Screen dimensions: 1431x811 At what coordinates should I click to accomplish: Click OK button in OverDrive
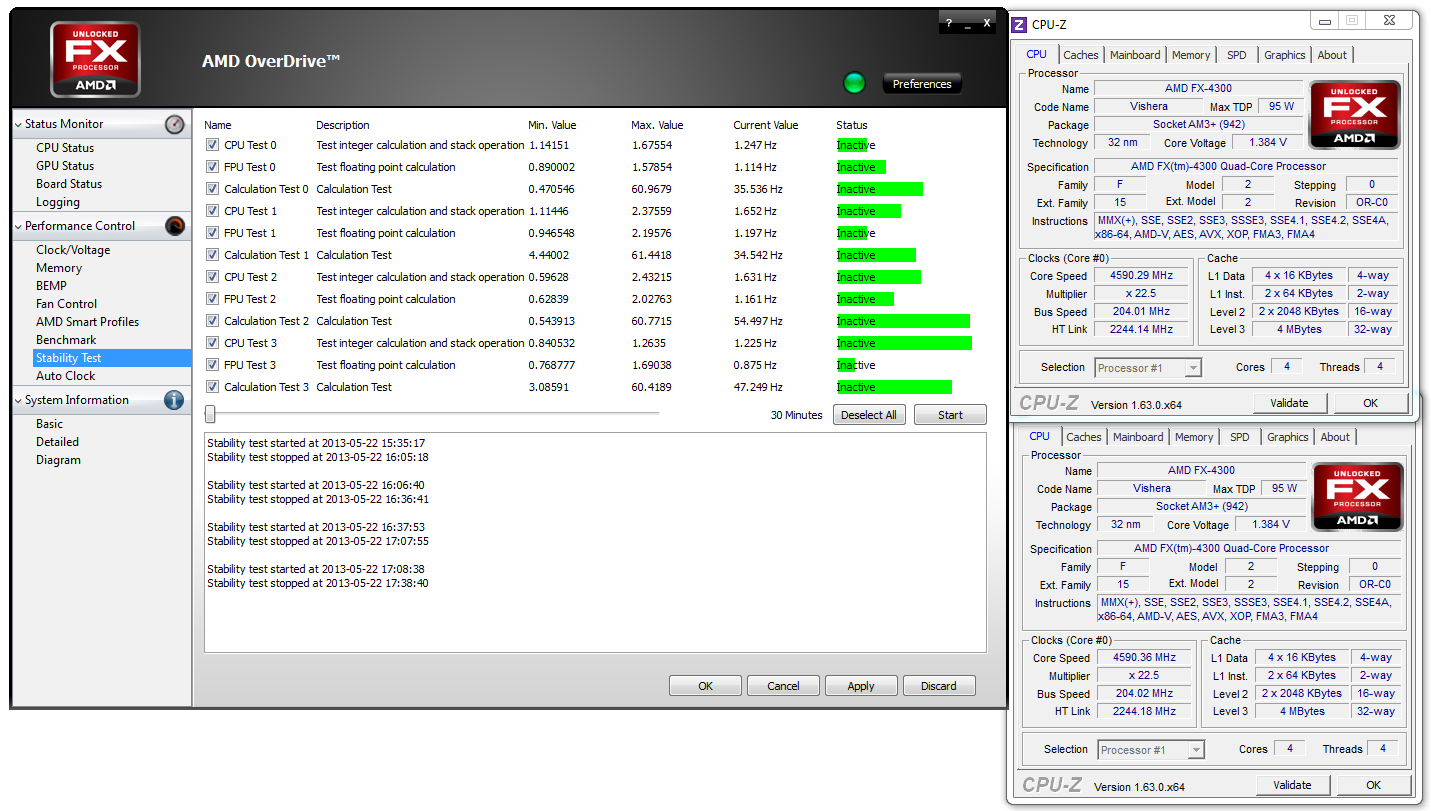pyautogui.click(x=705, y=686)
